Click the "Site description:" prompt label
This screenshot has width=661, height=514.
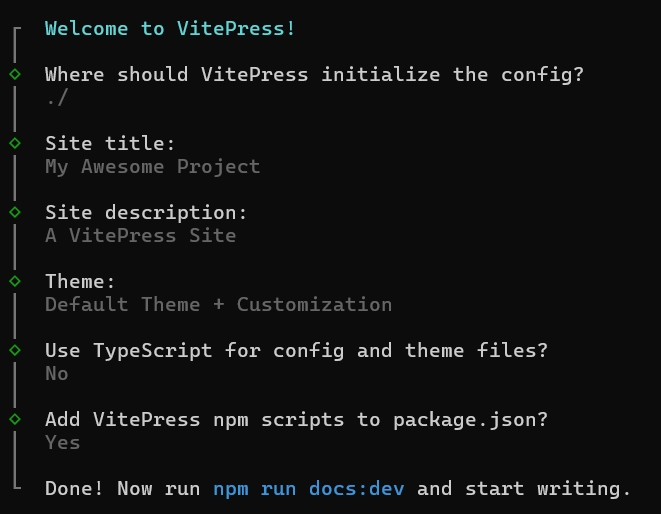[x=146, y=213]
